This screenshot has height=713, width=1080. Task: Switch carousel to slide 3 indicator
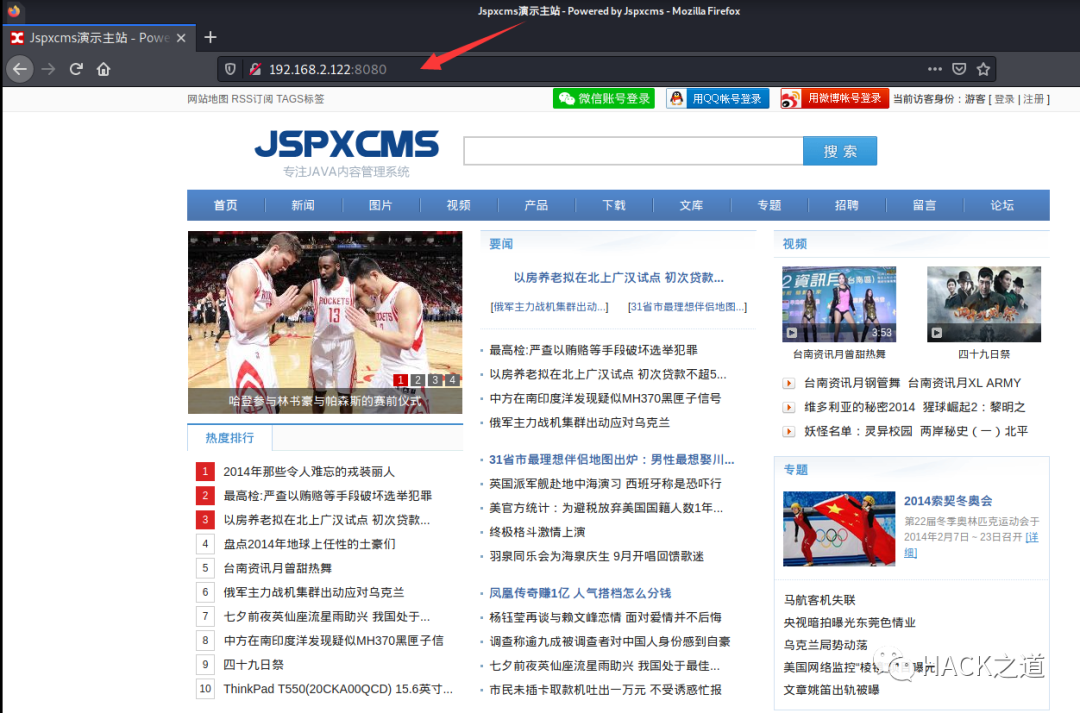435,380
